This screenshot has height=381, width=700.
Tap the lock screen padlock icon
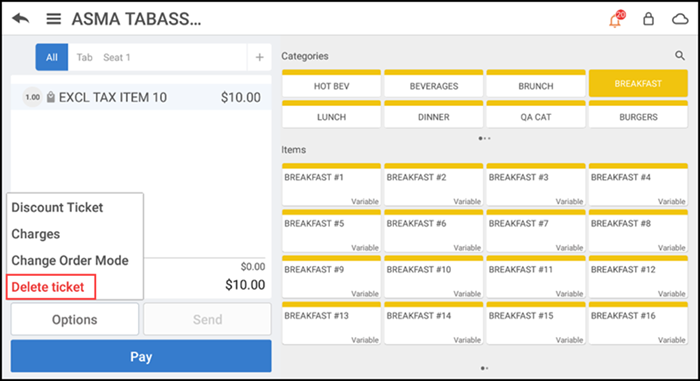pyautogui.click(x=648, y=19)
